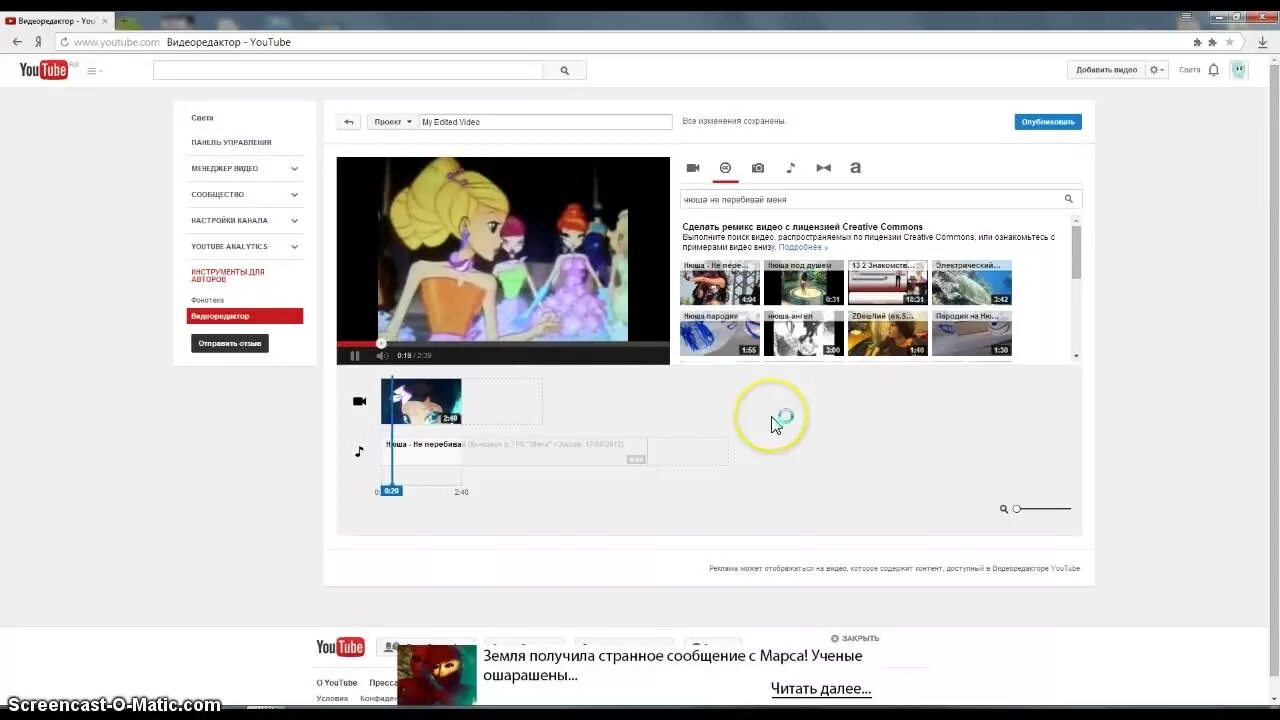The image size is (1280, 720).
Task: Open ИНСТРУМЕНТЫ ДЛЯ АВТОРОВ in the sidebar
Action: tap(228, 275)
